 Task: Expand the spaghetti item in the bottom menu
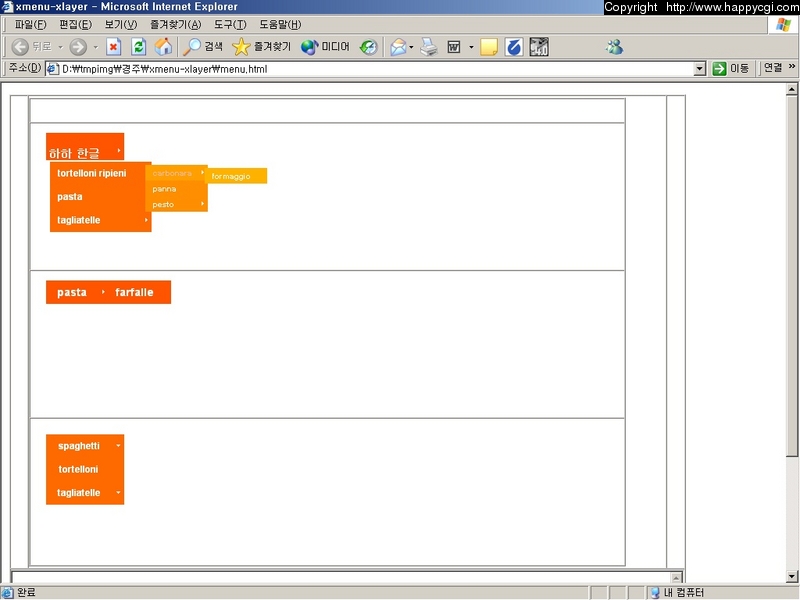118,446
